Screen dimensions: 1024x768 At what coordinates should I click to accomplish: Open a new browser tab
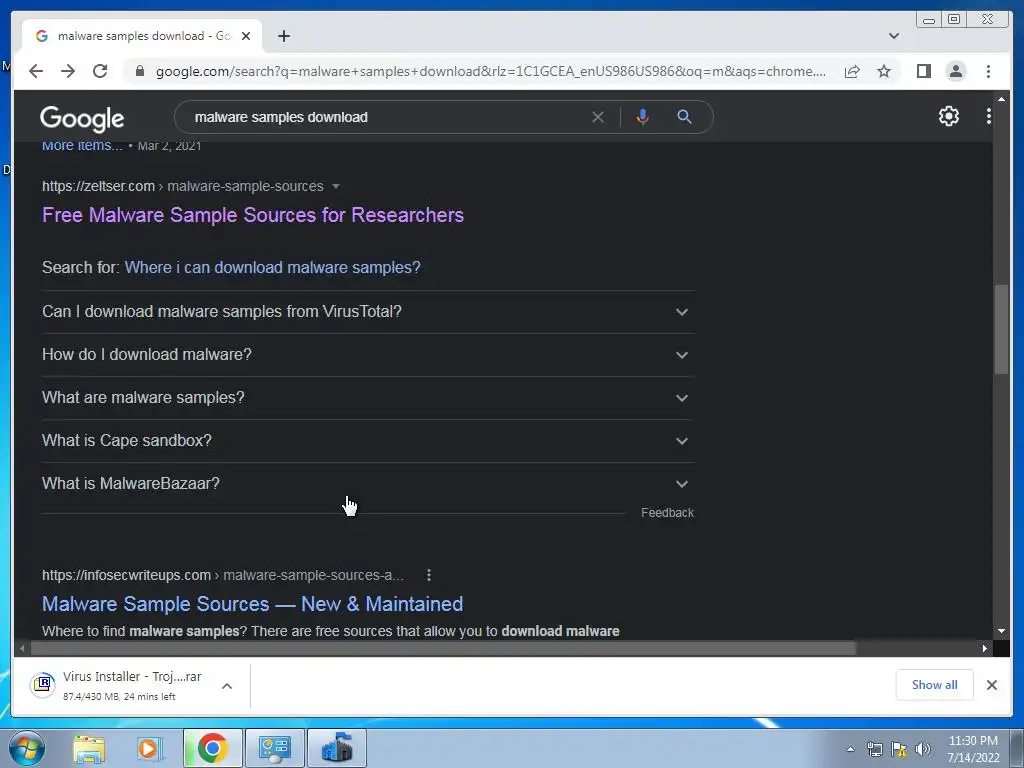[x=283, y=36]
